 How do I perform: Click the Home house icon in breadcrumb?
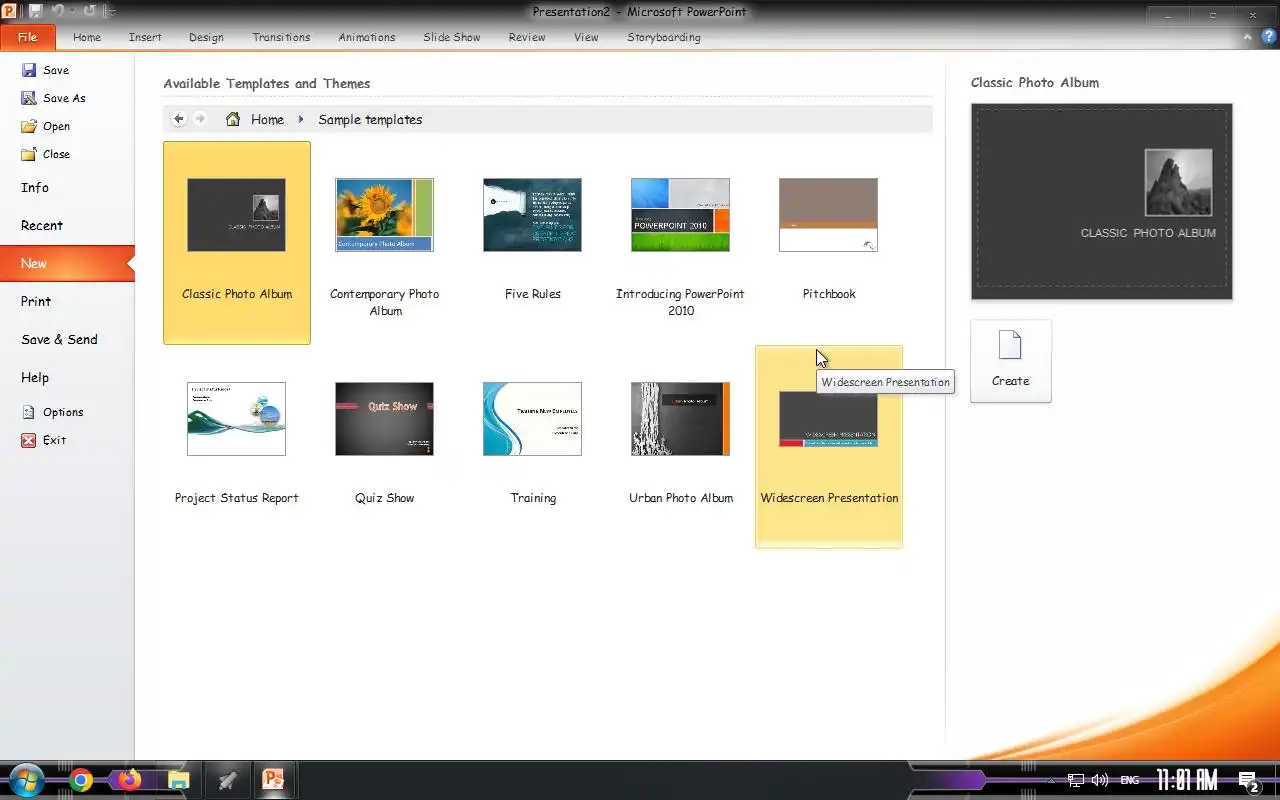tap(233, 119)
